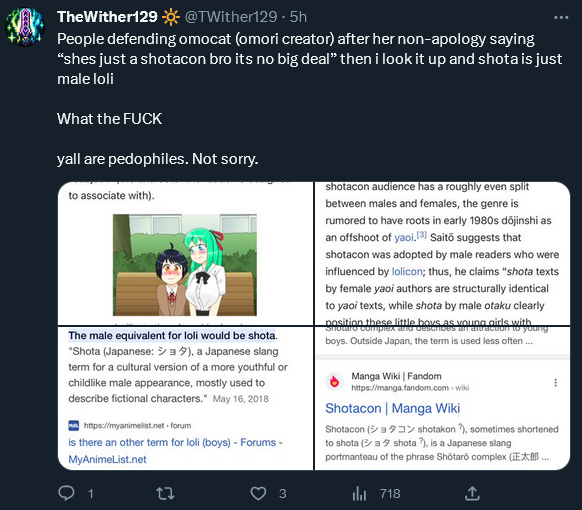The image size is (582, 510).
Task: Click the vertical dots beside Manga Wiki result
Action: 555,383
